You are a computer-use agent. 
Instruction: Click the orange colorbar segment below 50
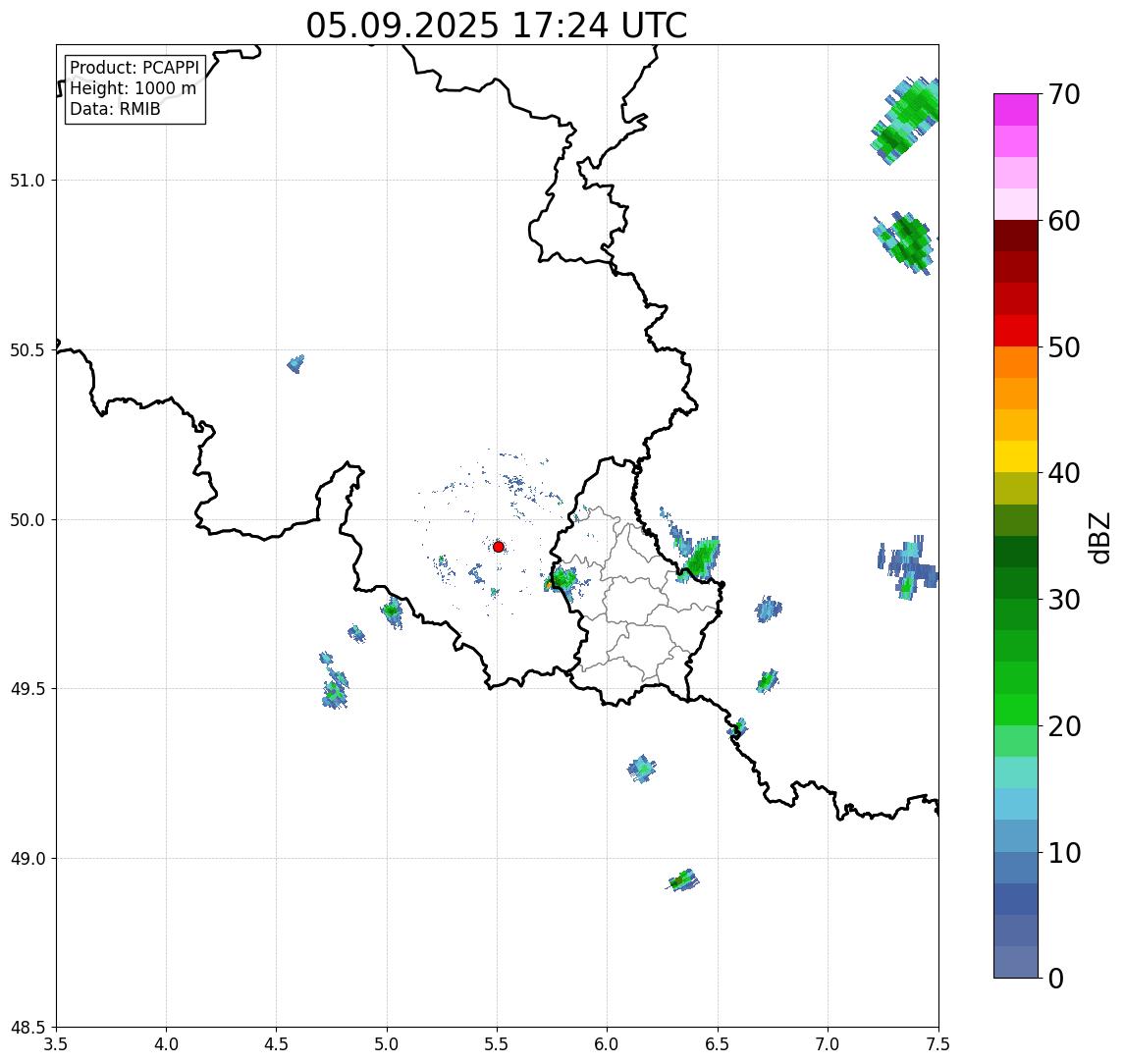(x=1016, y=362)
